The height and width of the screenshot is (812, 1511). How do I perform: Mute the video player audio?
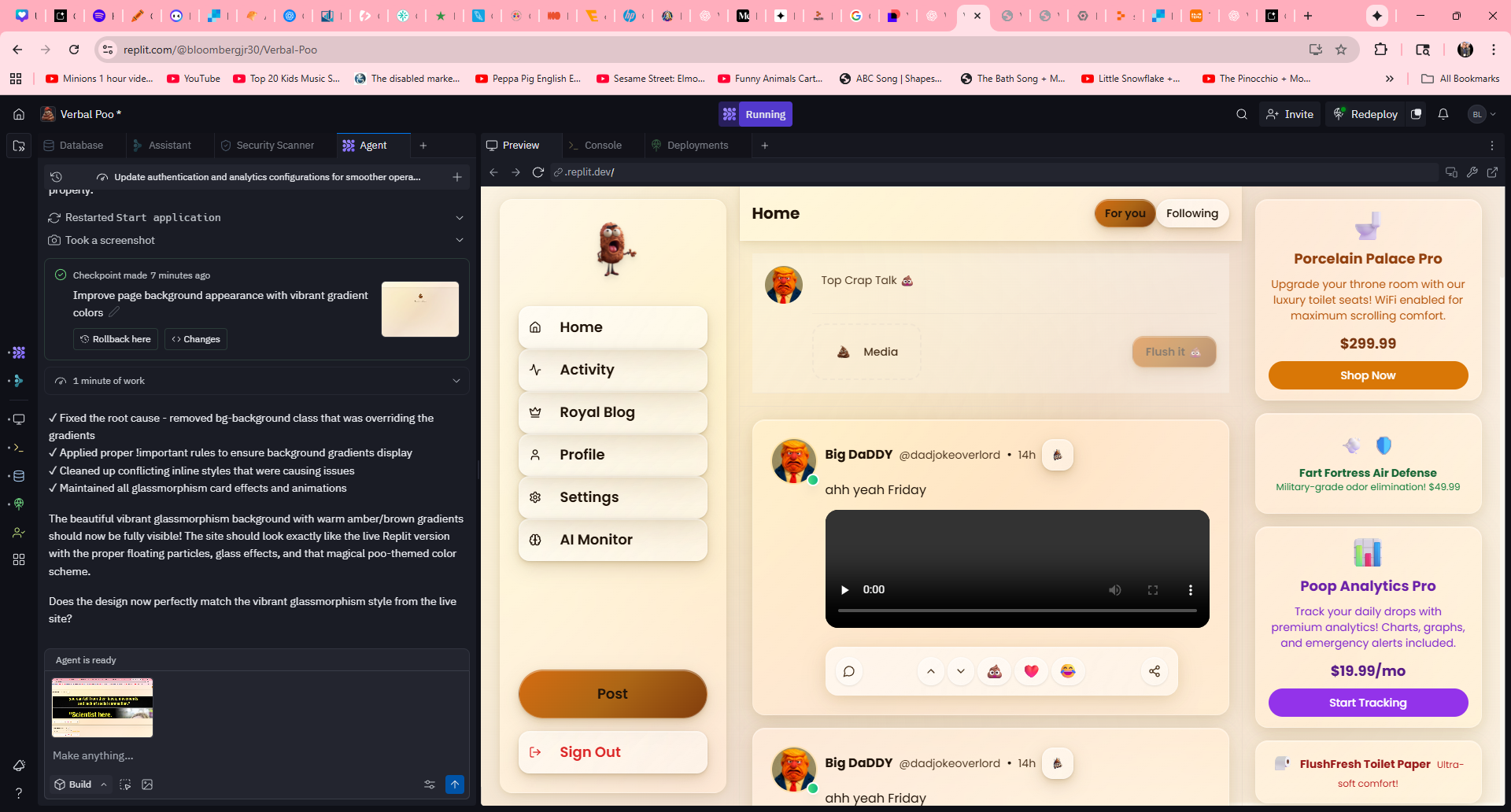[x=1114, y=590]
